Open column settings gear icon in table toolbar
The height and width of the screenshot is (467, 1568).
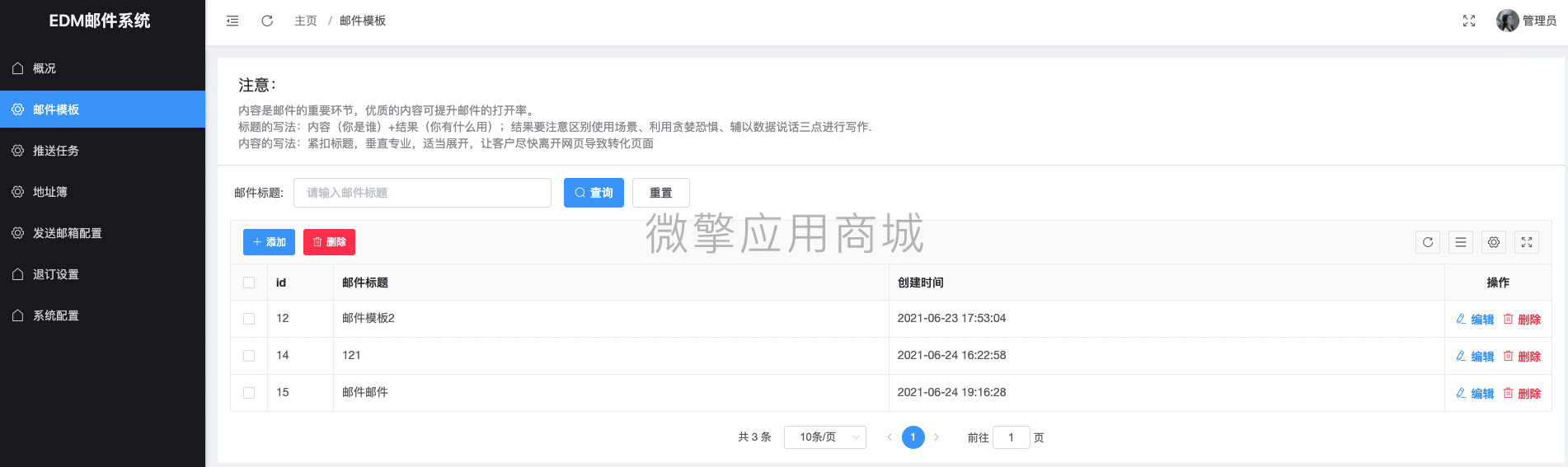click(1494, 242)
